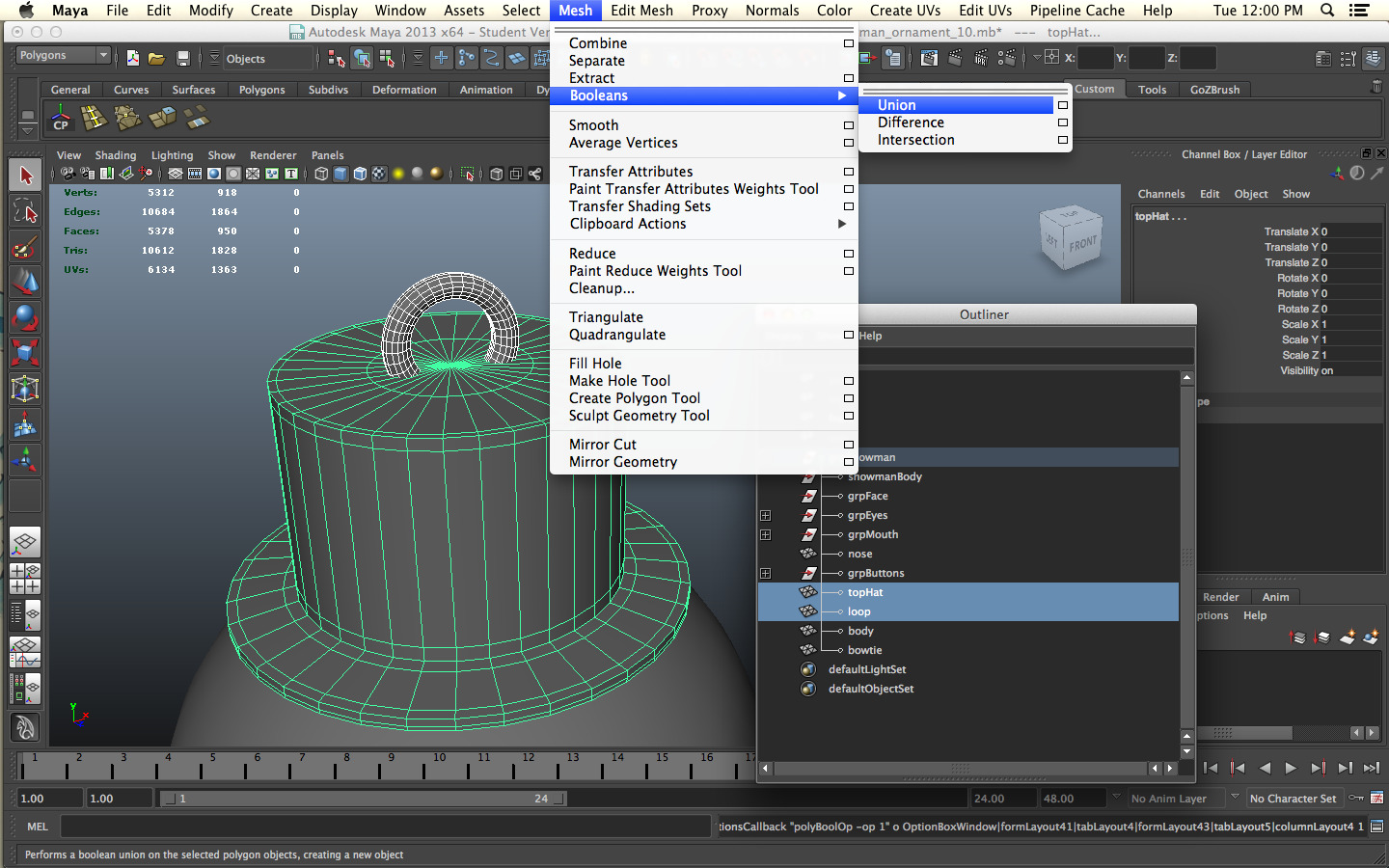Open the character set dropdown arrow
The height and width of the screenshot is (868, 1389).
click(1235, 798)
